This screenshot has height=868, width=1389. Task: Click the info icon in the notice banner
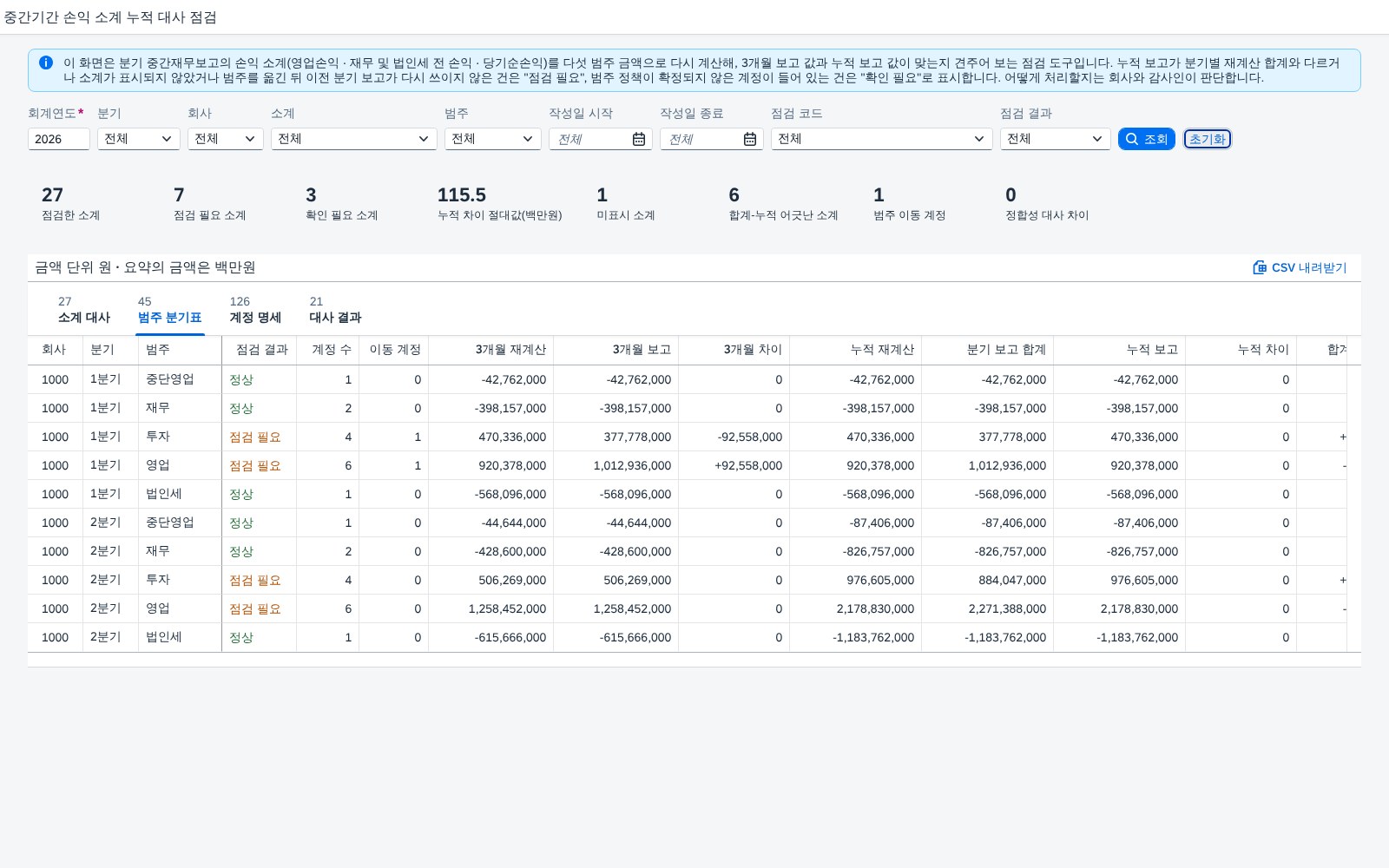[46, 62]
